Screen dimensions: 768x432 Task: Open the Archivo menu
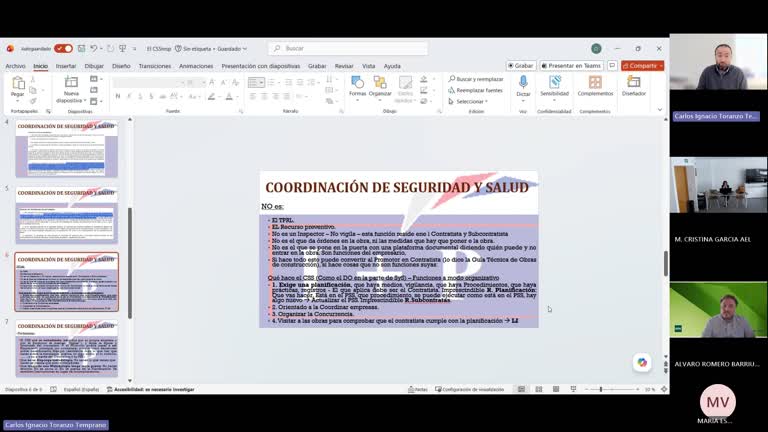click(15, 66)
